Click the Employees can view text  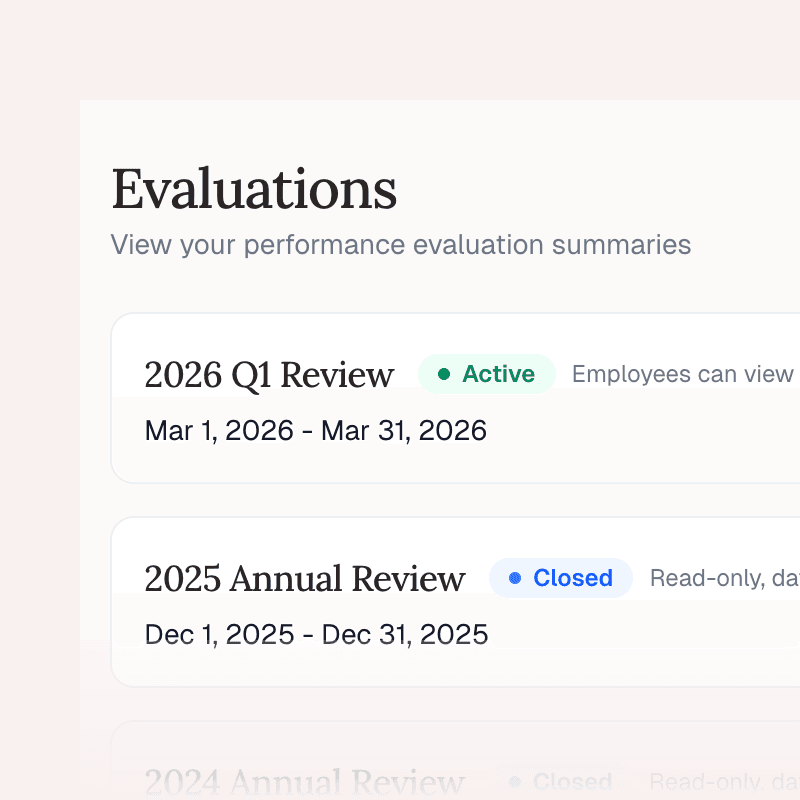(682, 374)
